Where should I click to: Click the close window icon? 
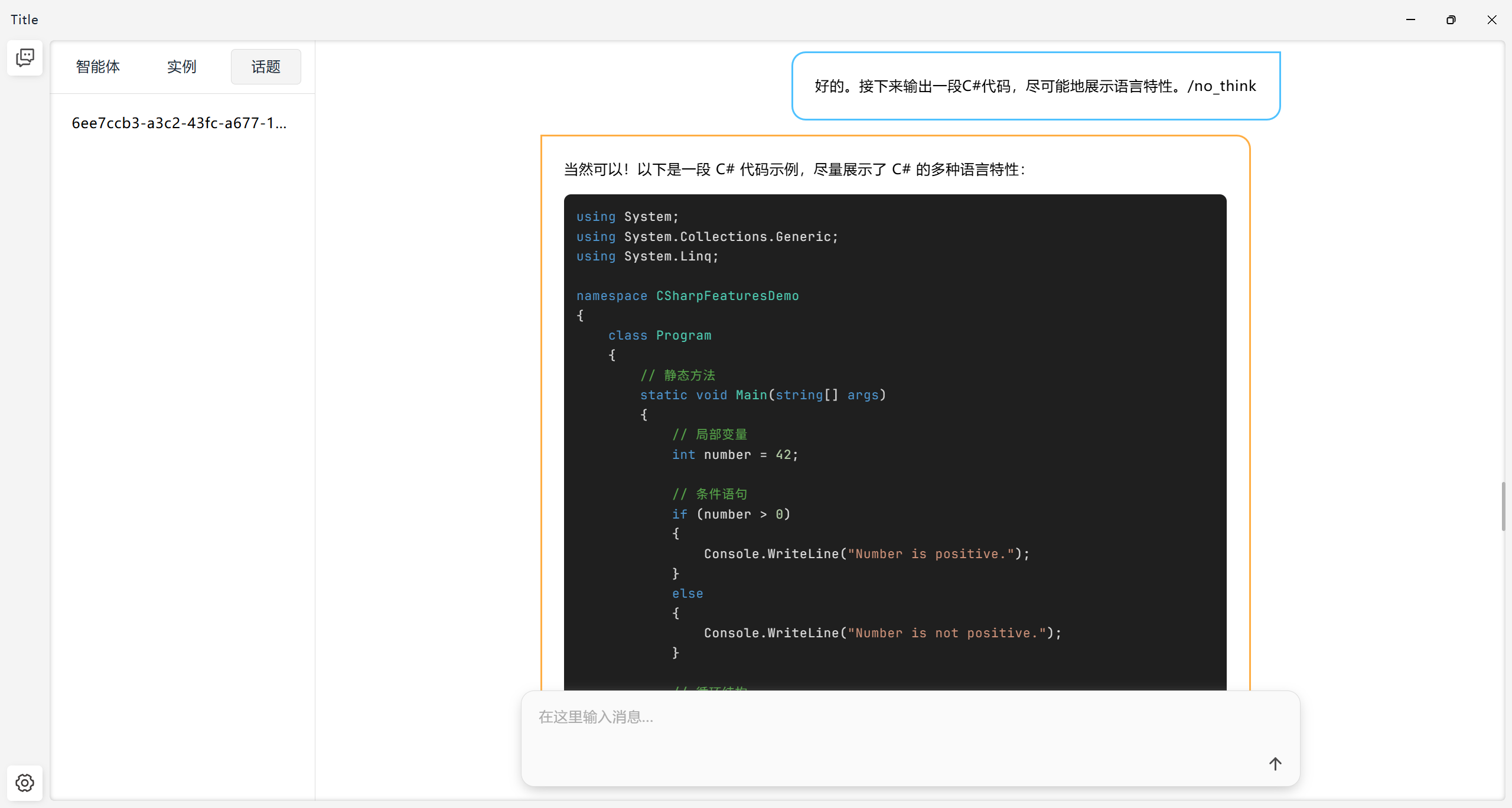(x=1492, y=19)
